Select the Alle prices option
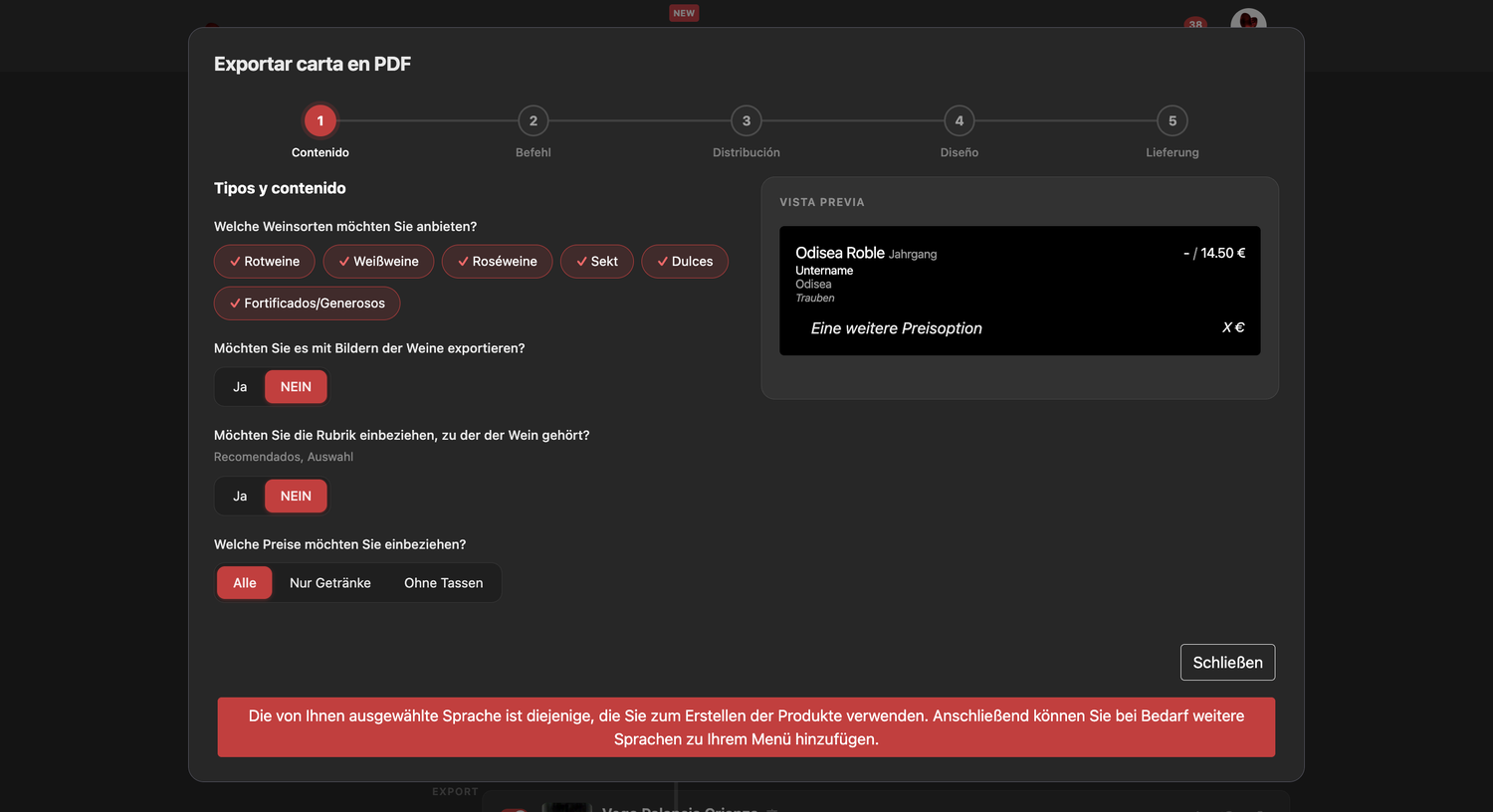 pyautogui.click(x=245, y=583)
